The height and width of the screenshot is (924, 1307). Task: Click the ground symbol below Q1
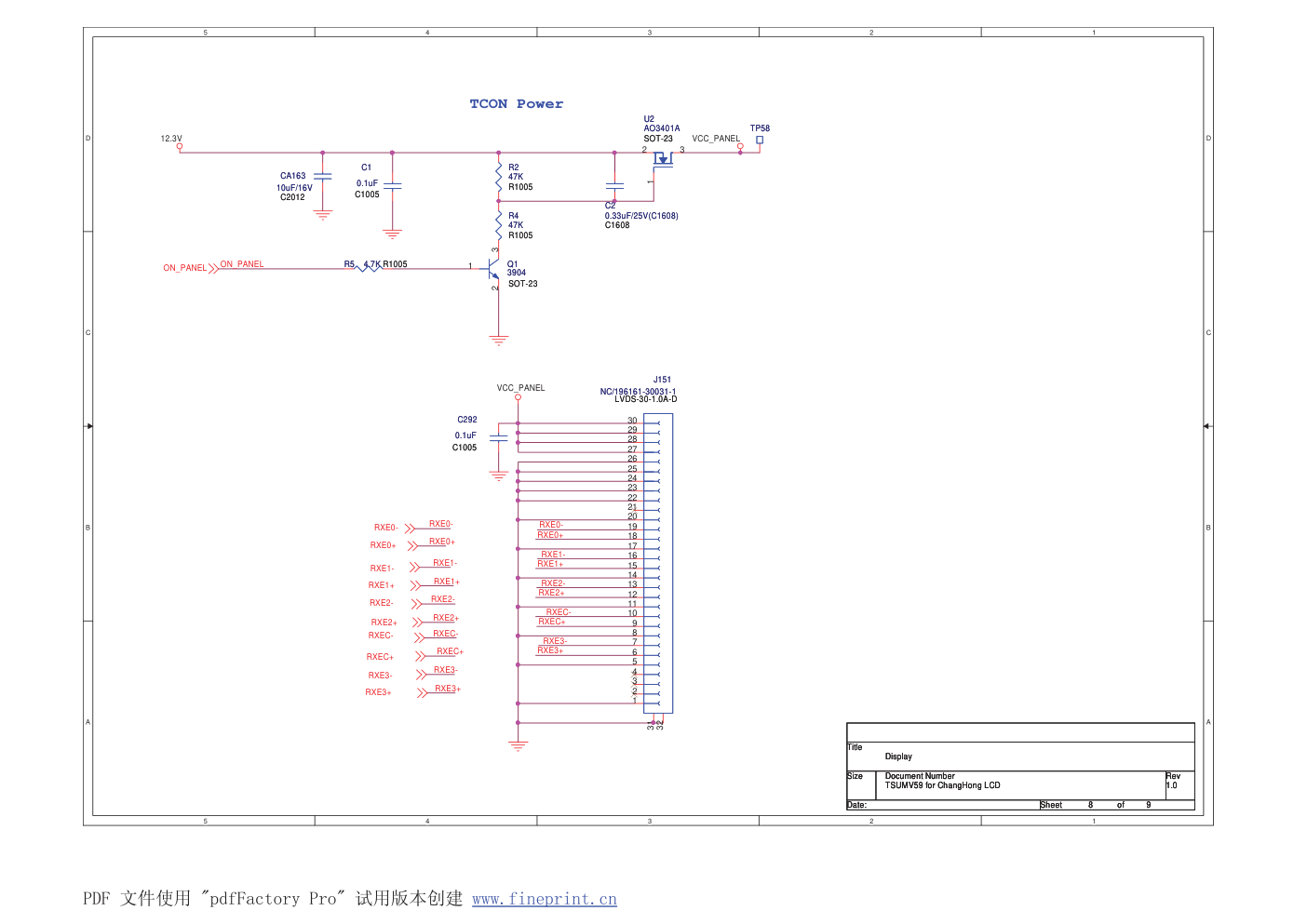499,341
